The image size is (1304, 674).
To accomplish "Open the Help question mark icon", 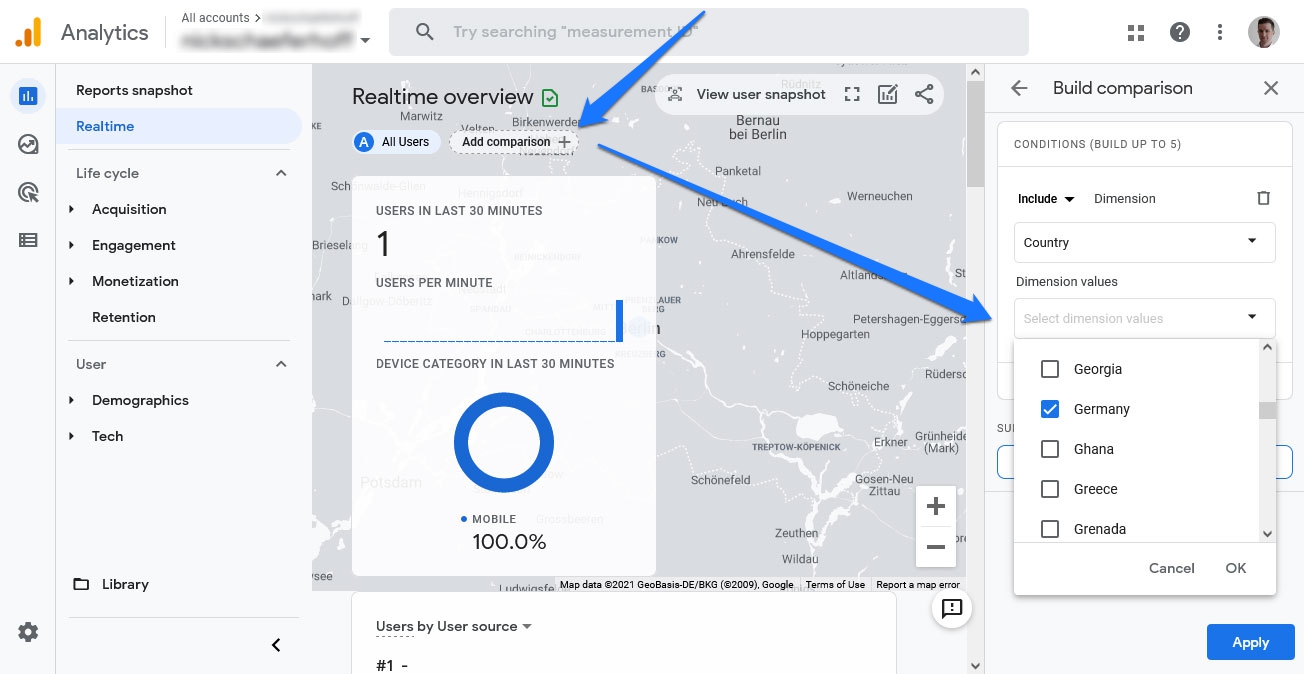I will click(x=1180, y=33).
